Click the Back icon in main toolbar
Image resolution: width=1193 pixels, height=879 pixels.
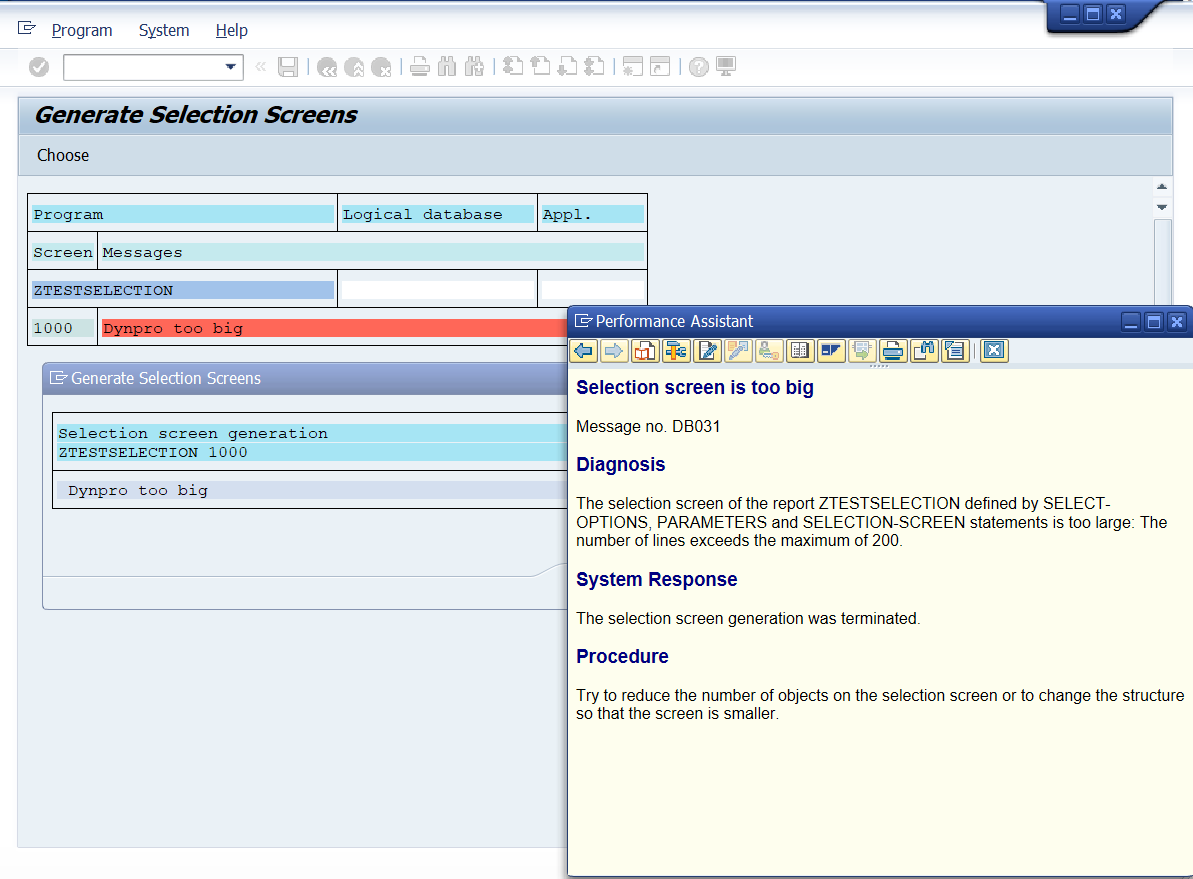327,67
